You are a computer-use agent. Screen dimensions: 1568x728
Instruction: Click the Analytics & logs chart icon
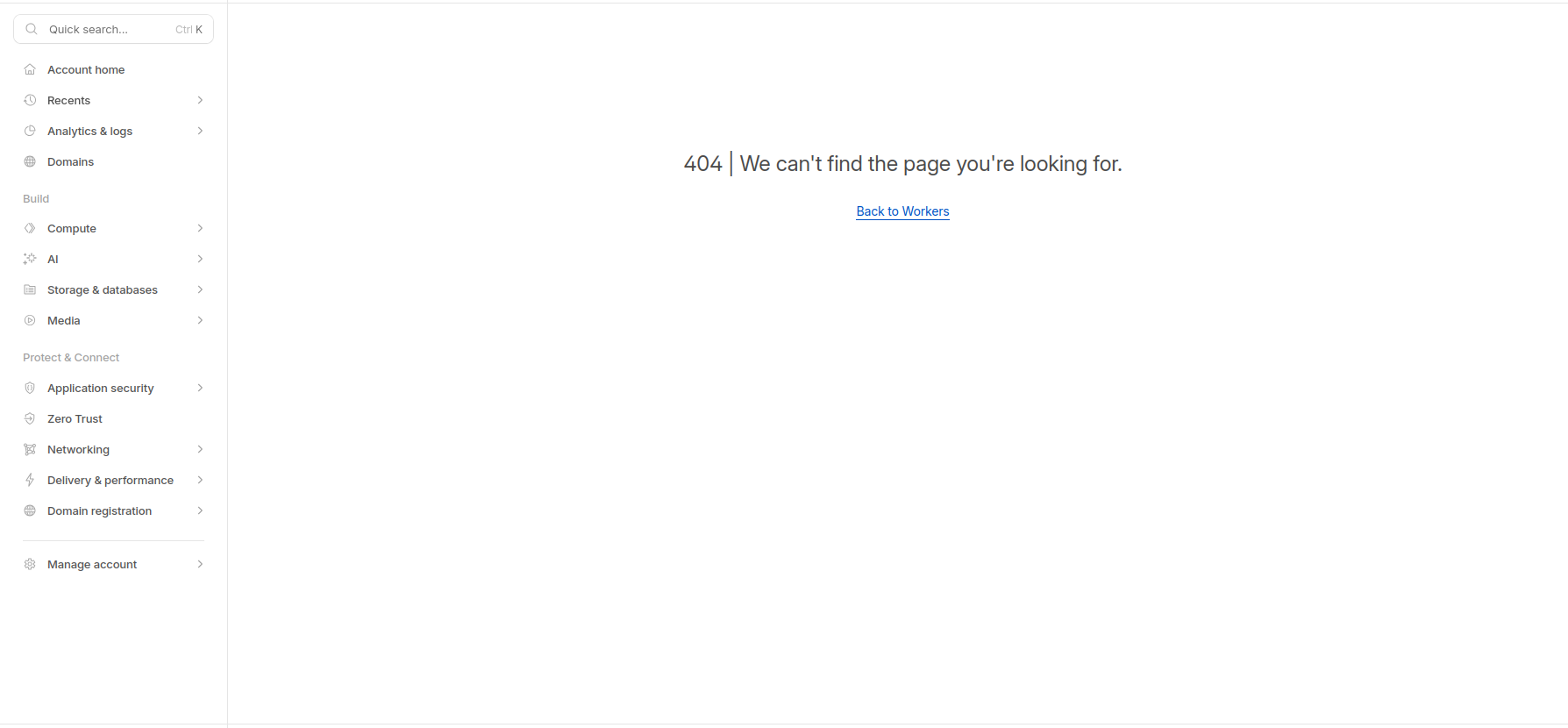coord(30,132)
